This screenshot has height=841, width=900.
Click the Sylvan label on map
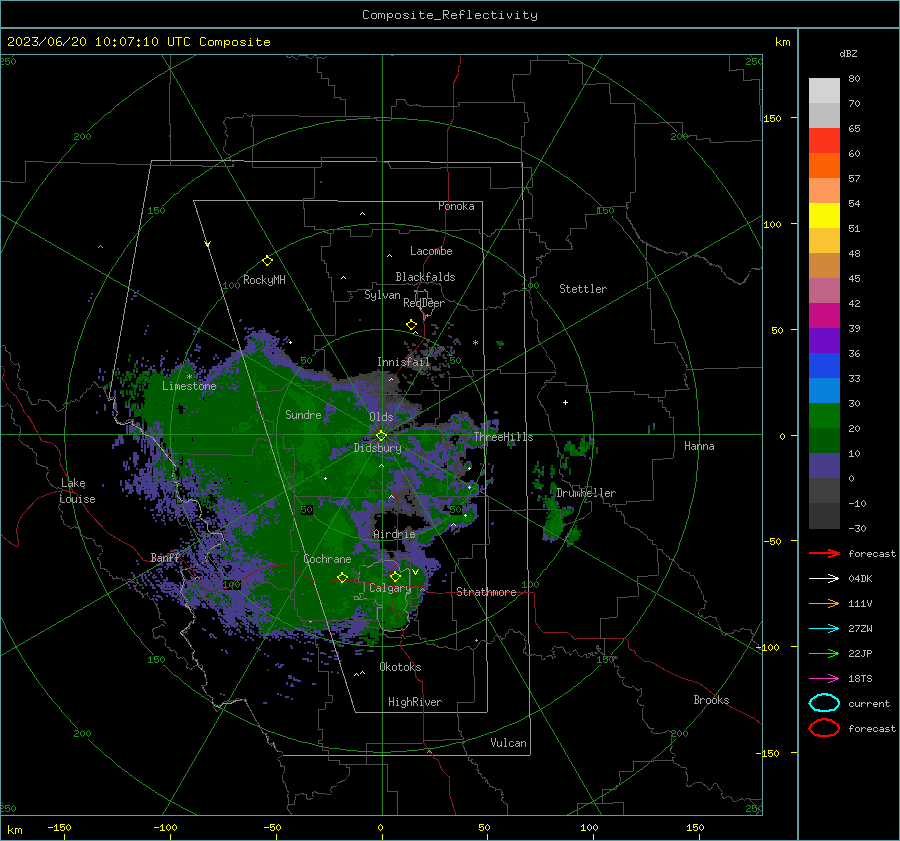(x=382, y=295)
